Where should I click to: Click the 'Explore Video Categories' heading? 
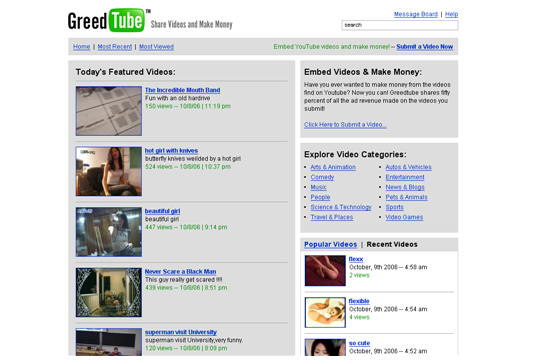click(355, 155)
